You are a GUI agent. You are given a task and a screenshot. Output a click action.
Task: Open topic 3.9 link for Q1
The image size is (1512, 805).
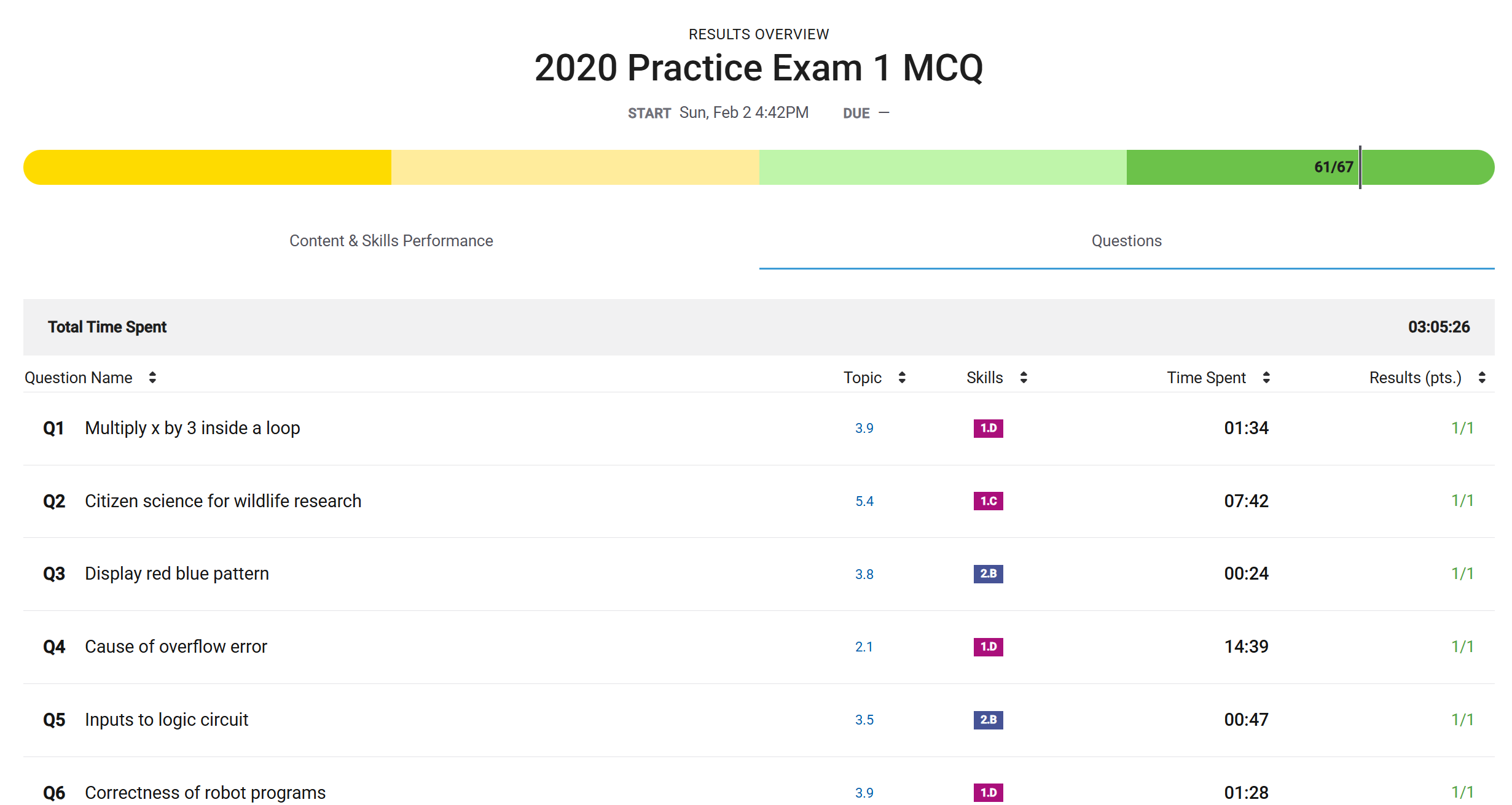(864, 428)
